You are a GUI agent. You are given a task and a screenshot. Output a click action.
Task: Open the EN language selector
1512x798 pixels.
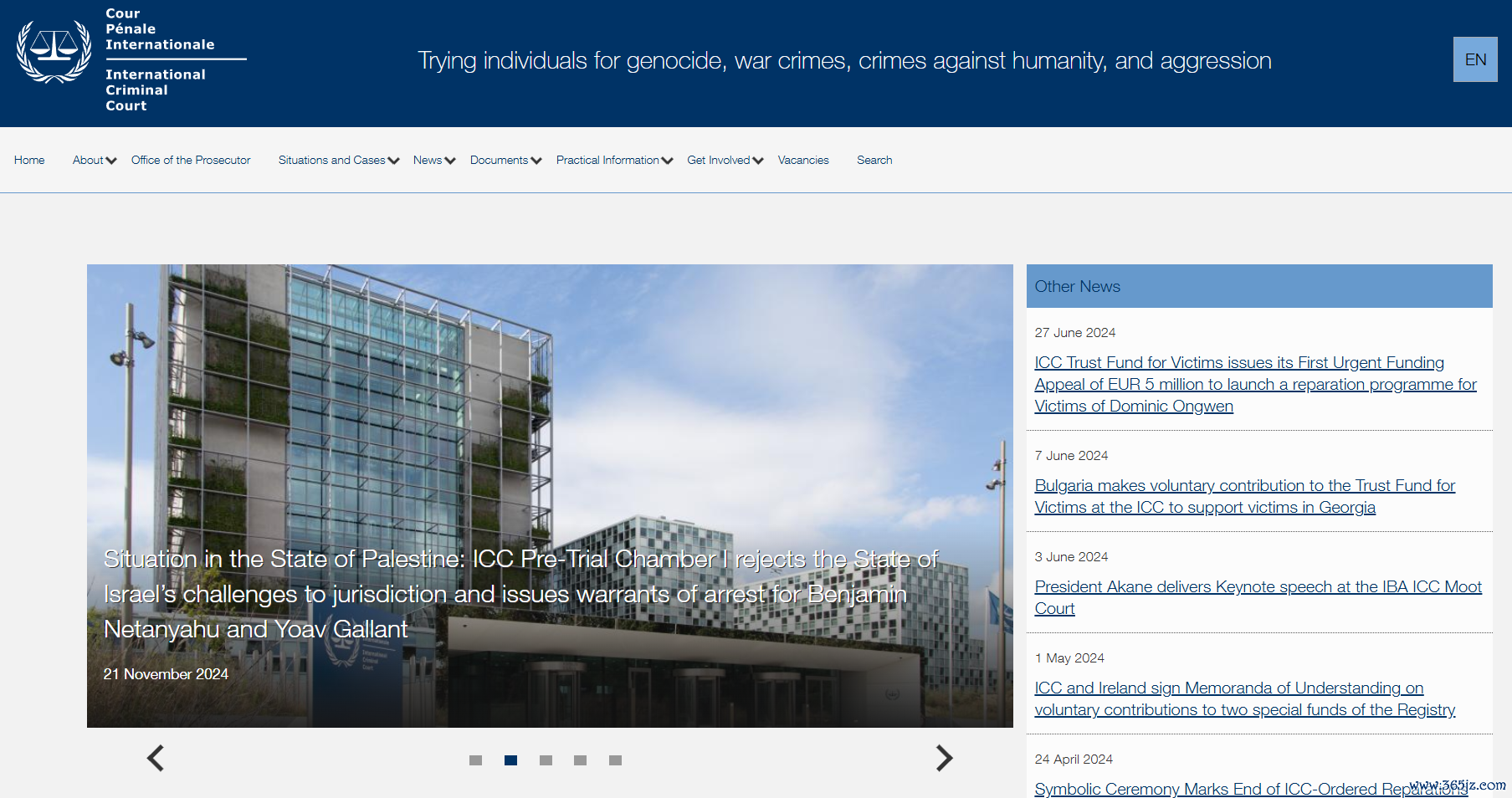click(x=1475, y=59)
